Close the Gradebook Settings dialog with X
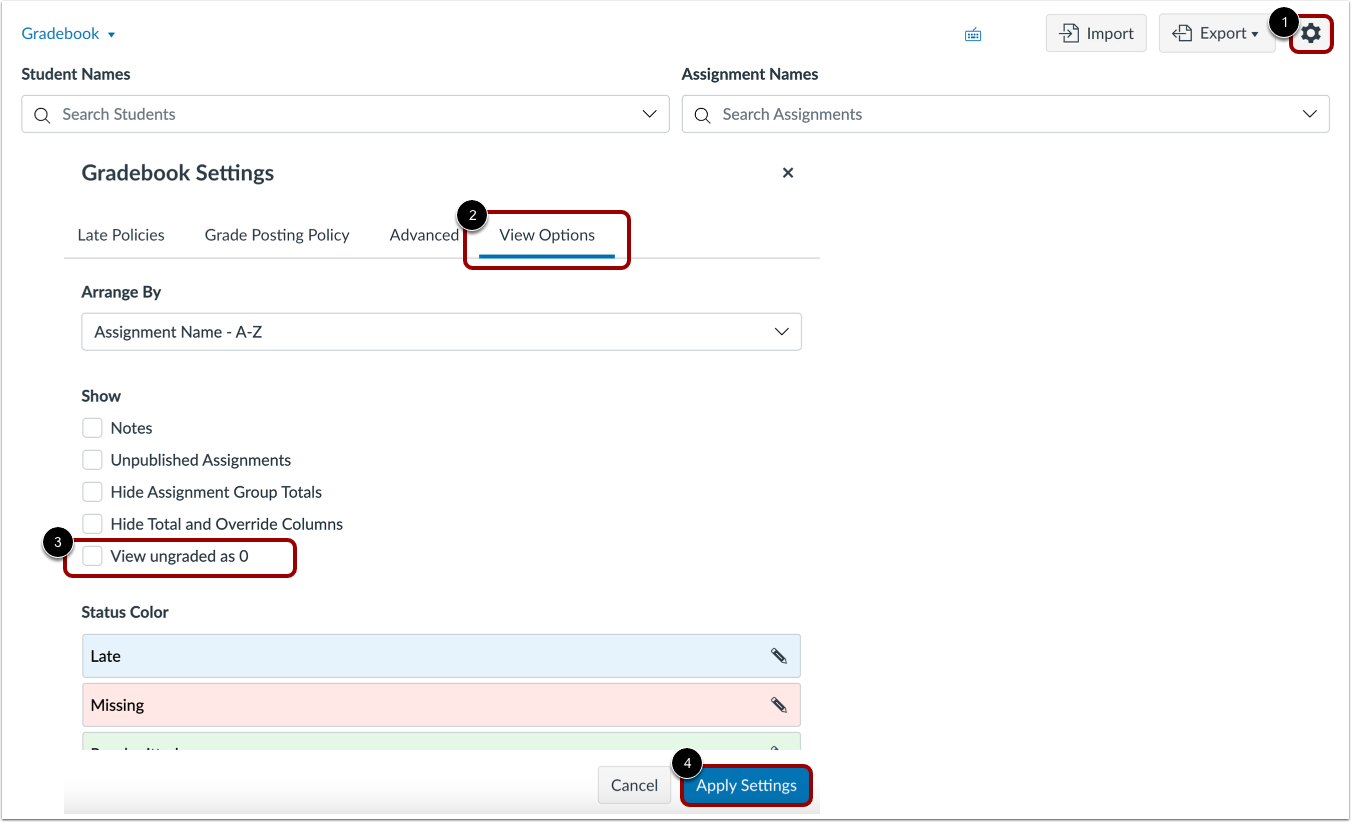The width and height of the screenshot is (1351, 822). click(787, 172)
